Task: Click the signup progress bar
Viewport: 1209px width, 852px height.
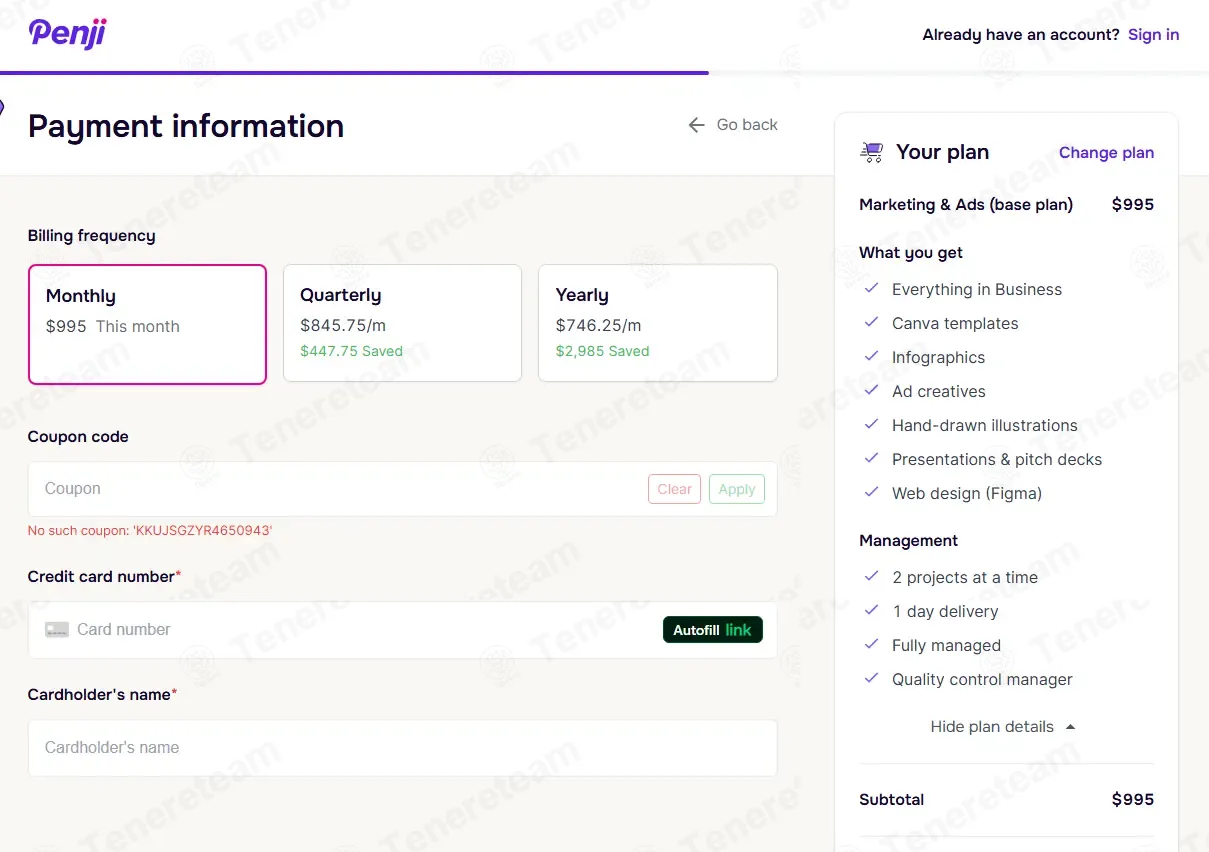Action: point(604,73)
